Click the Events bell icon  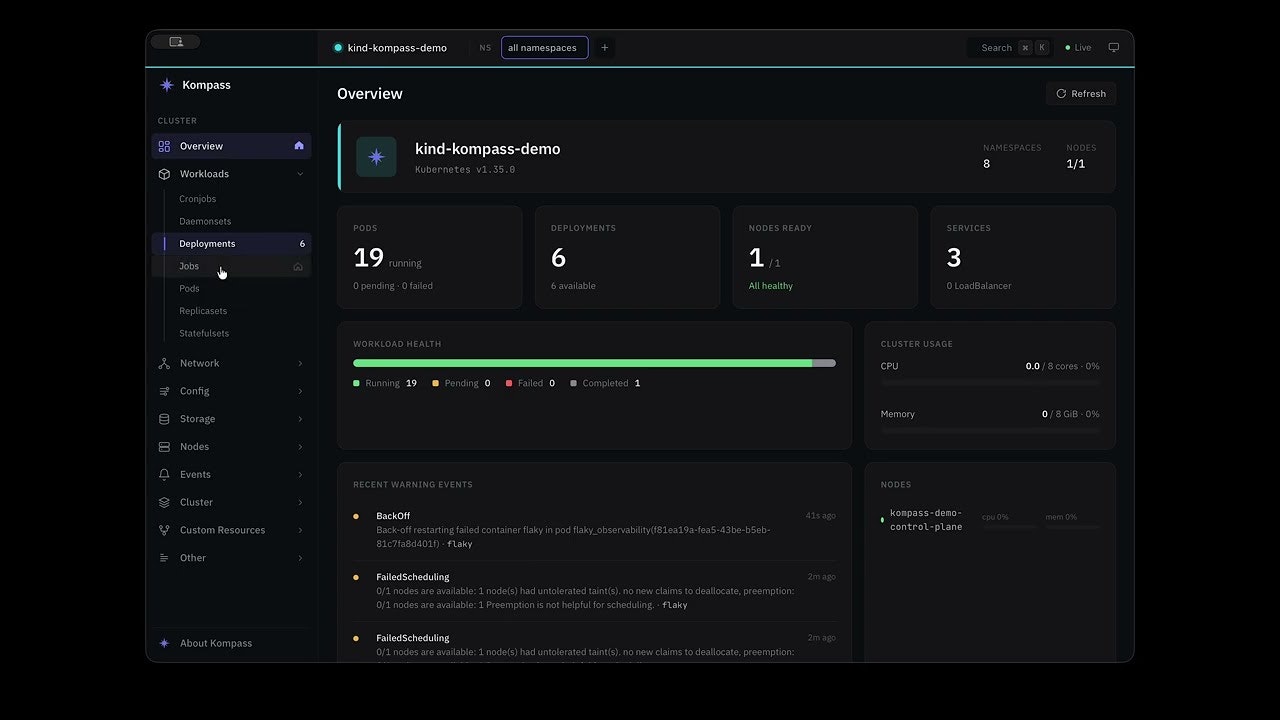[164, 474]
